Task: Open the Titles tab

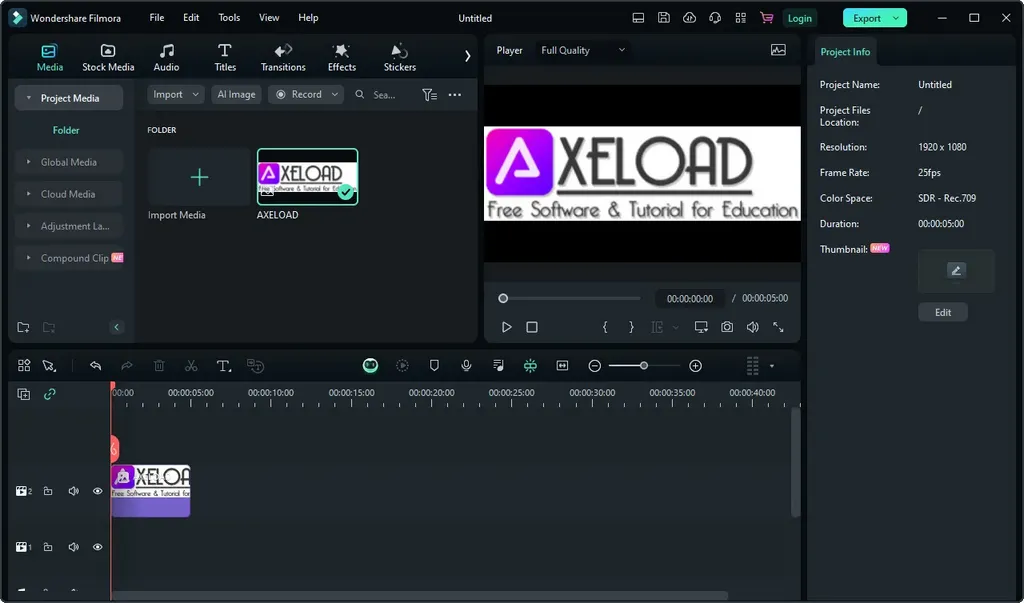Action: click(x=225, y=57)
